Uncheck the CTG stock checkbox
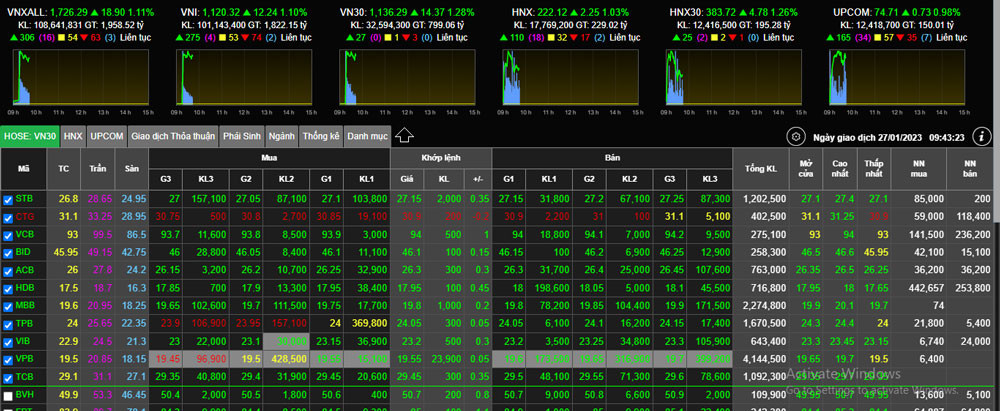1000x411 pixels. pos(9,217)
